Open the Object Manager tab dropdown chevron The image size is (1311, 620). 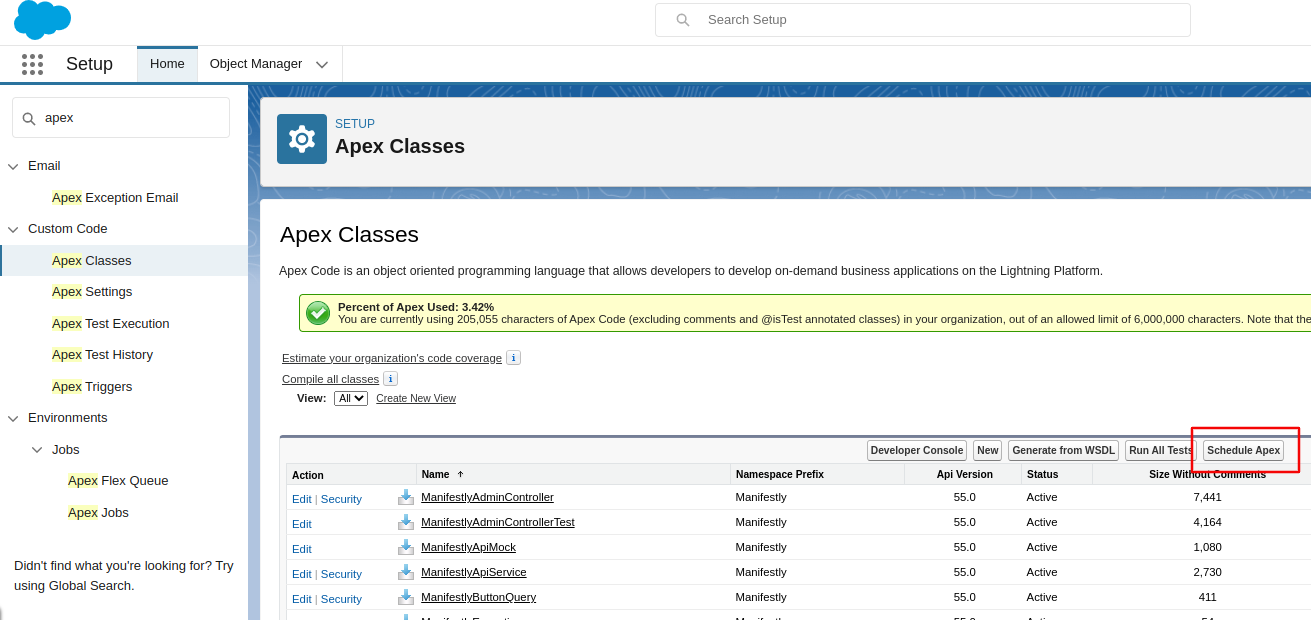[x=322, y=64]
